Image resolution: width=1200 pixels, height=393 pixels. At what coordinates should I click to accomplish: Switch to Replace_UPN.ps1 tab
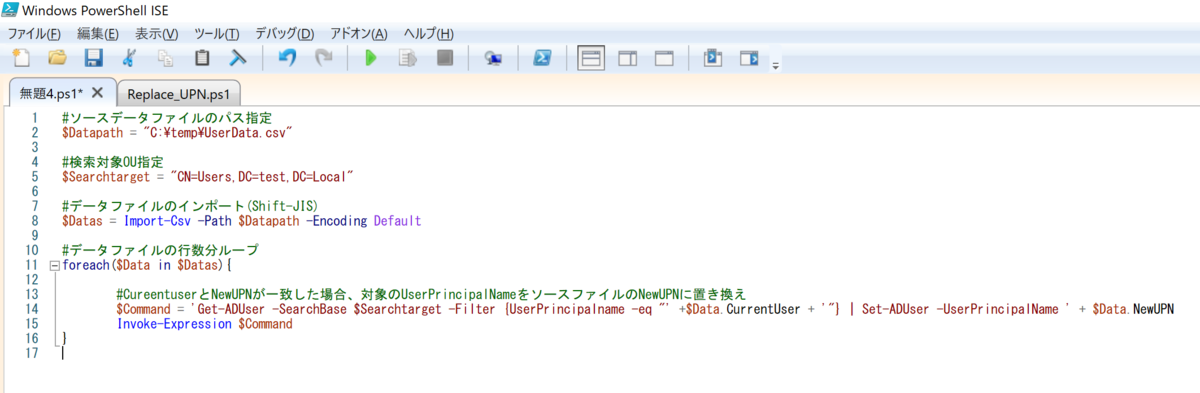178,93
